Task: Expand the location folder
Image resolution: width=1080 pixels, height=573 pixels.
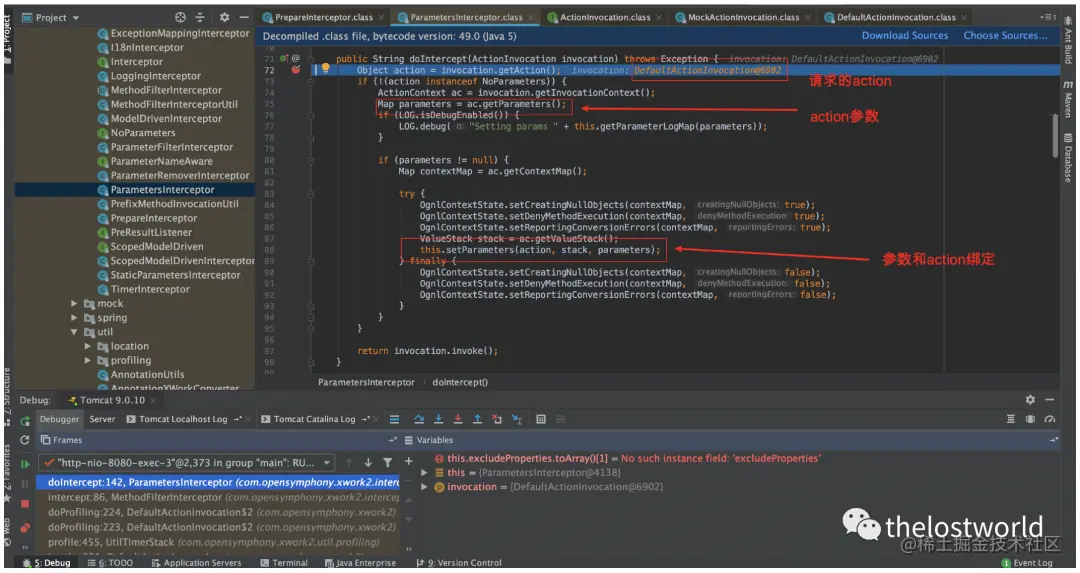Action: (87, 346)
